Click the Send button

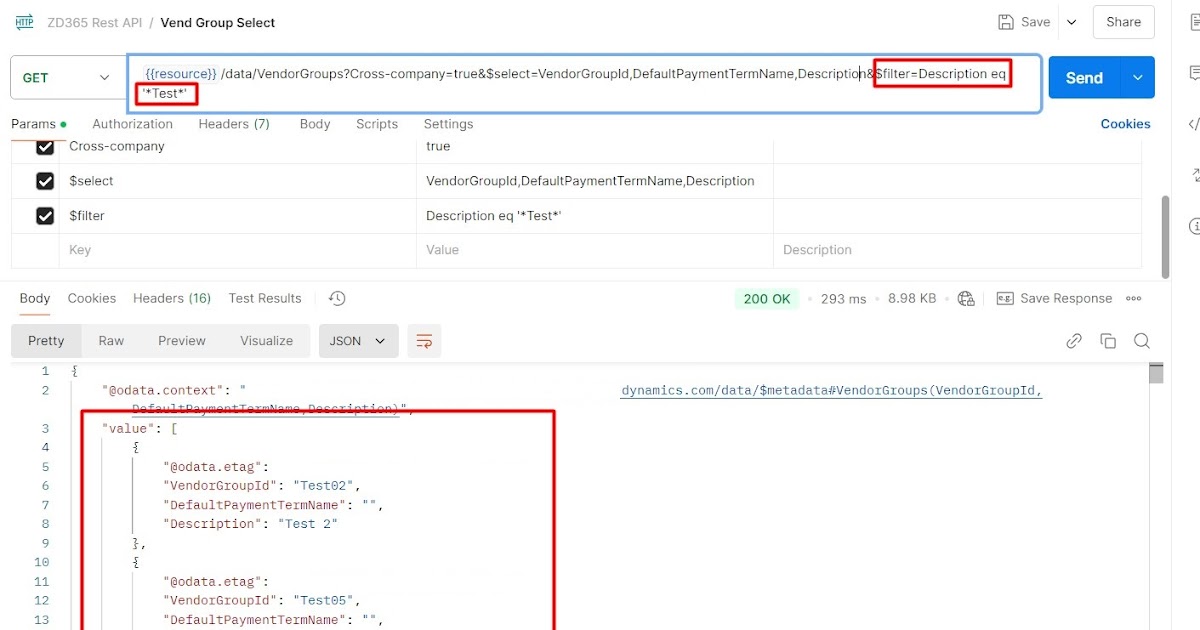[x=1084, y=77]
